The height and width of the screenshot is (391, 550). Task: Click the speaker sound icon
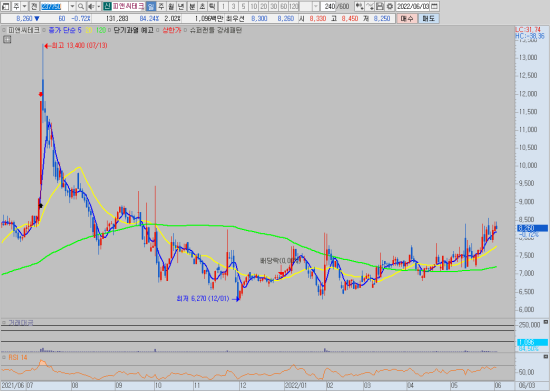91,6
